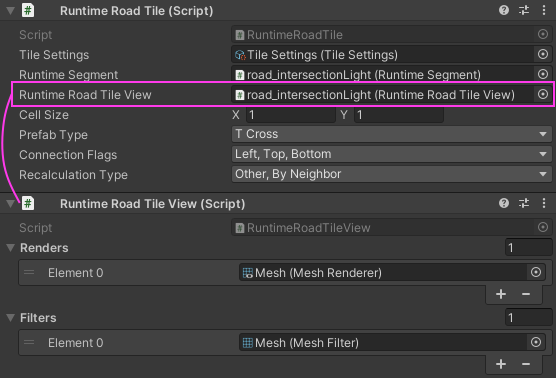Open object picker for Runtime Segment
Viewport: 556px width, 378px height.
coord(543,74)
